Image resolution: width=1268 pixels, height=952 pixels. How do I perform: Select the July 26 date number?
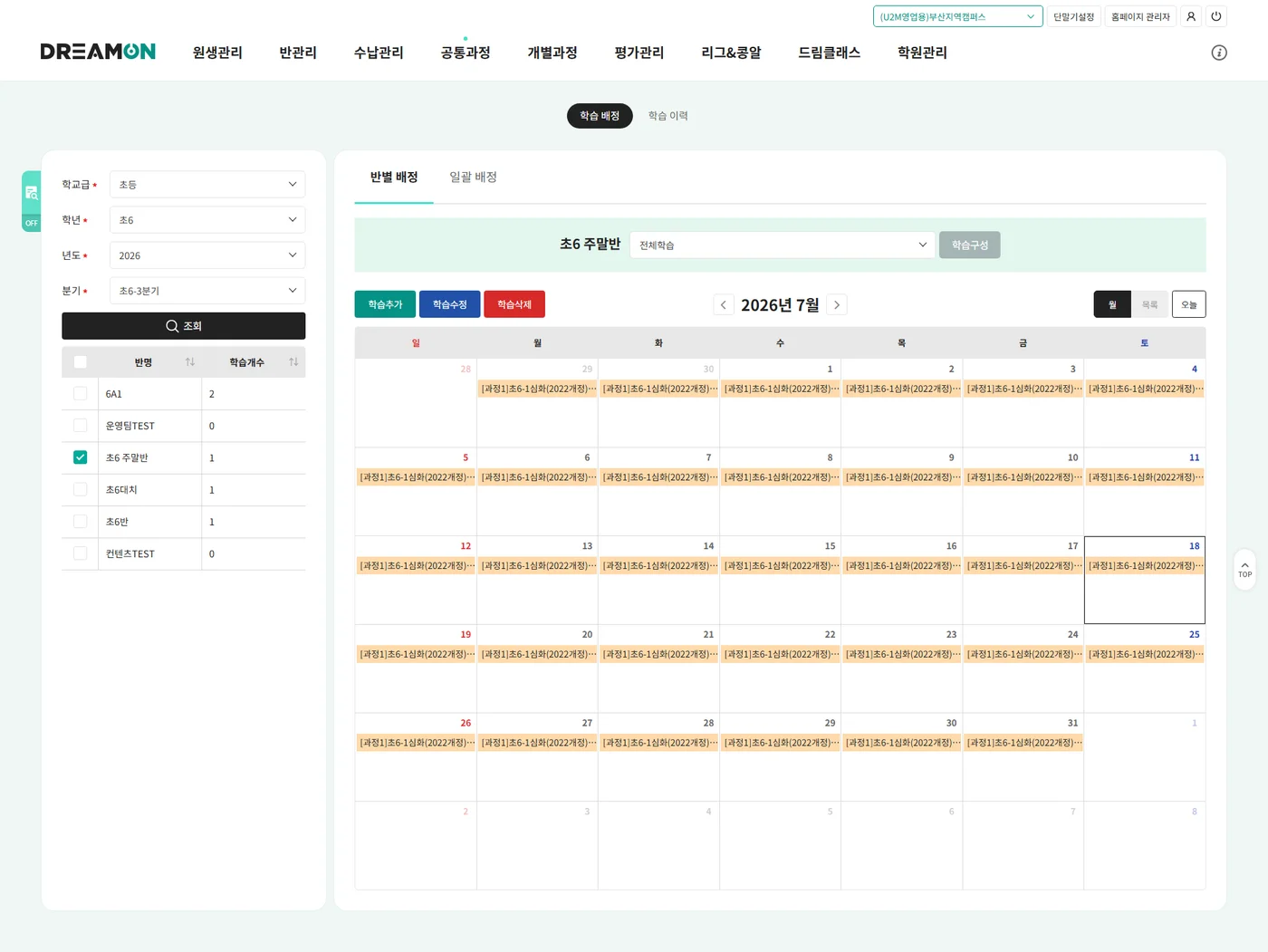point(466,723)
